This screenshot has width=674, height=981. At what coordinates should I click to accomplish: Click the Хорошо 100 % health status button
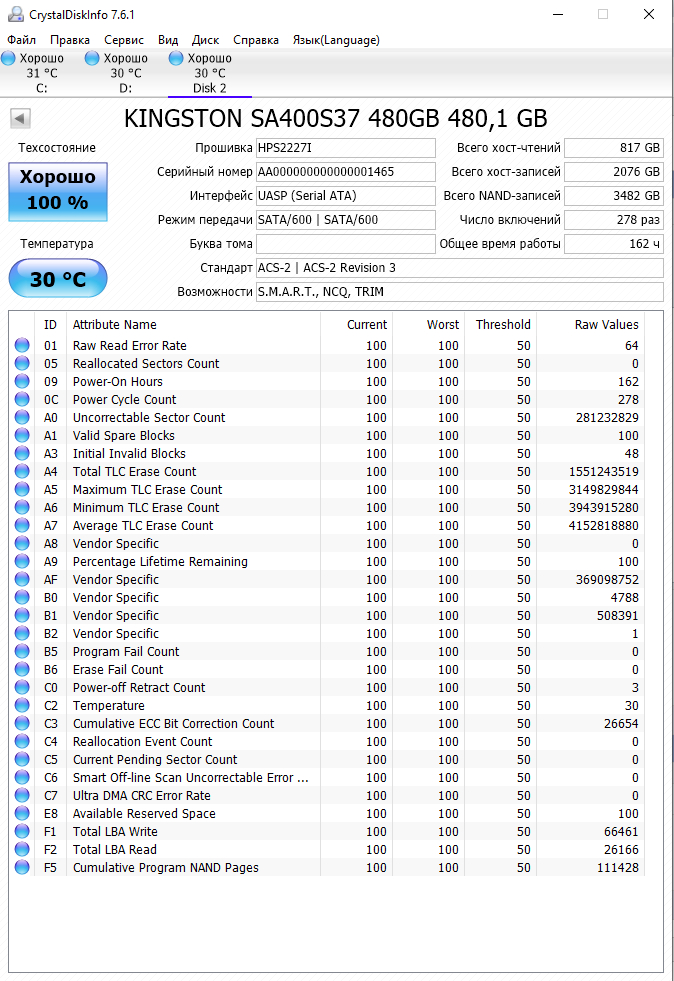coord(58,191)
